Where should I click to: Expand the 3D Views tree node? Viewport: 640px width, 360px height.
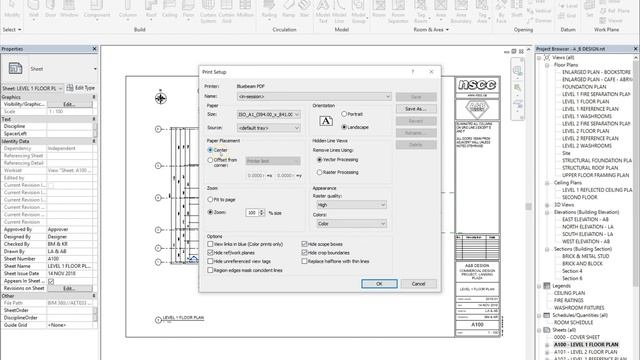click(x=547, y=204)
